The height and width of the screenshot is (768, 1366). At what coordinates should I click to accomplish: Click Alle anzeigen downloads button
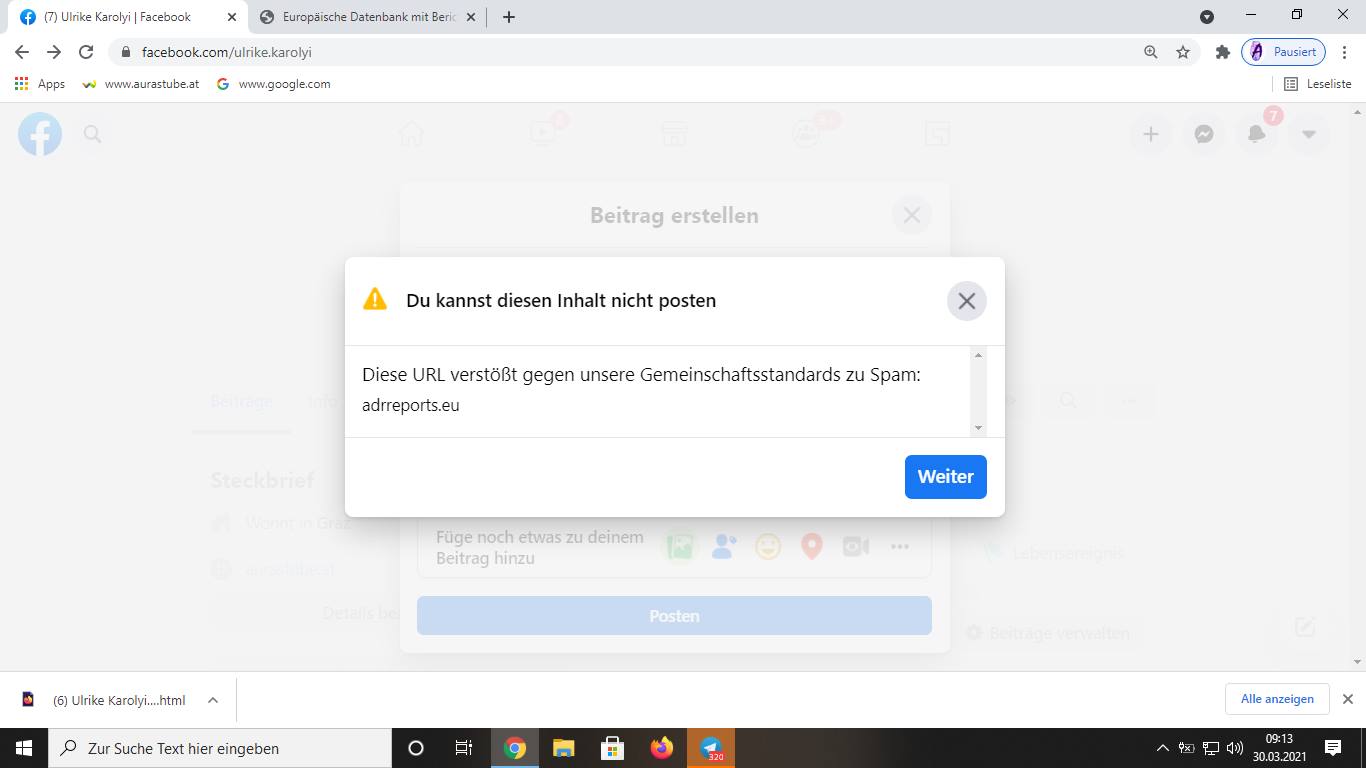pos(1276,699)
